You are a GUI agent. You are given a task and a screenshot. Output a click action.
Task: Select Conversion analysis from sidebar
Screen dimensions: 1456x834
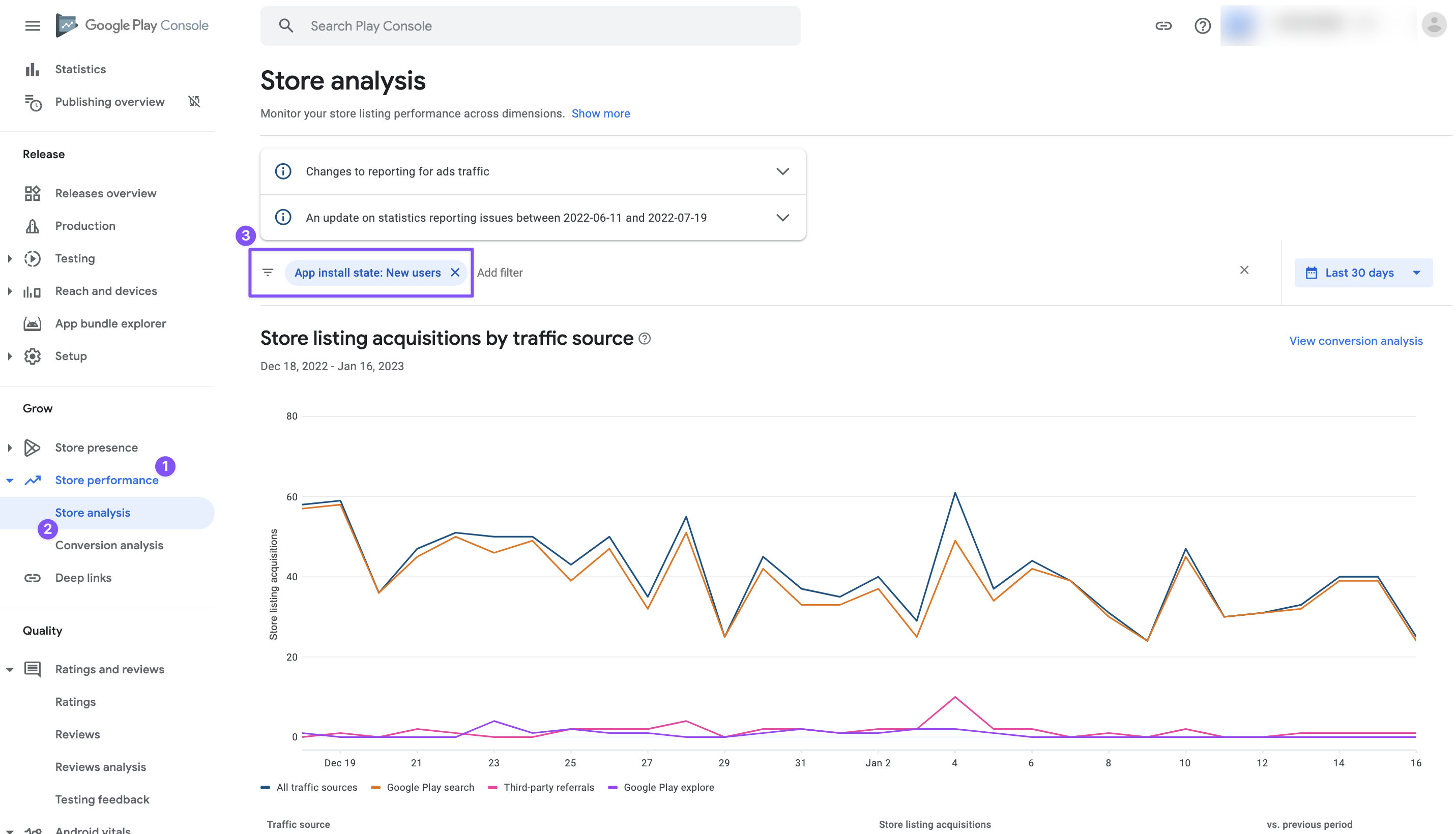(x=109, y=545)
